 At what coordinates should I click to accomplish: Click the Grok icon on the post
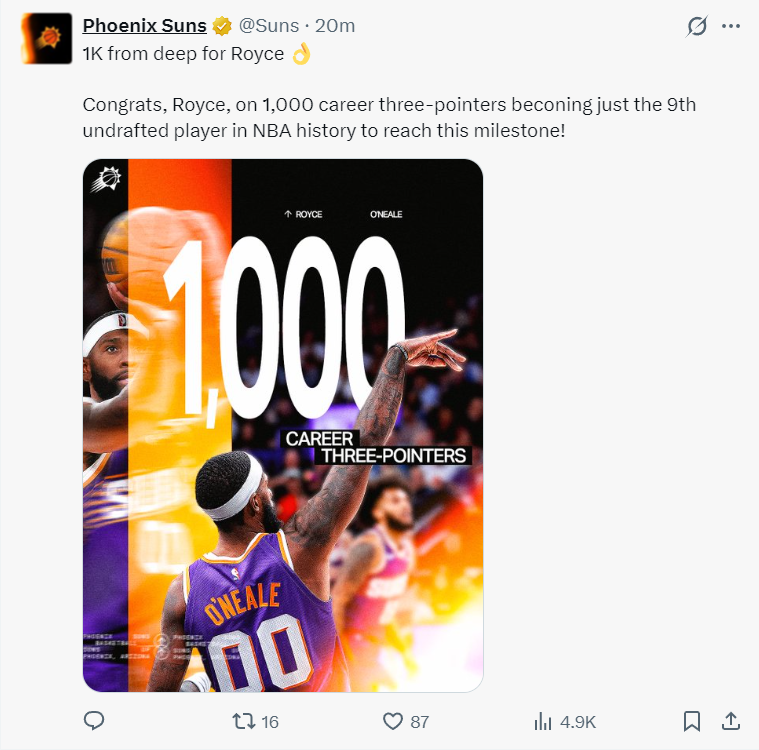697,26
